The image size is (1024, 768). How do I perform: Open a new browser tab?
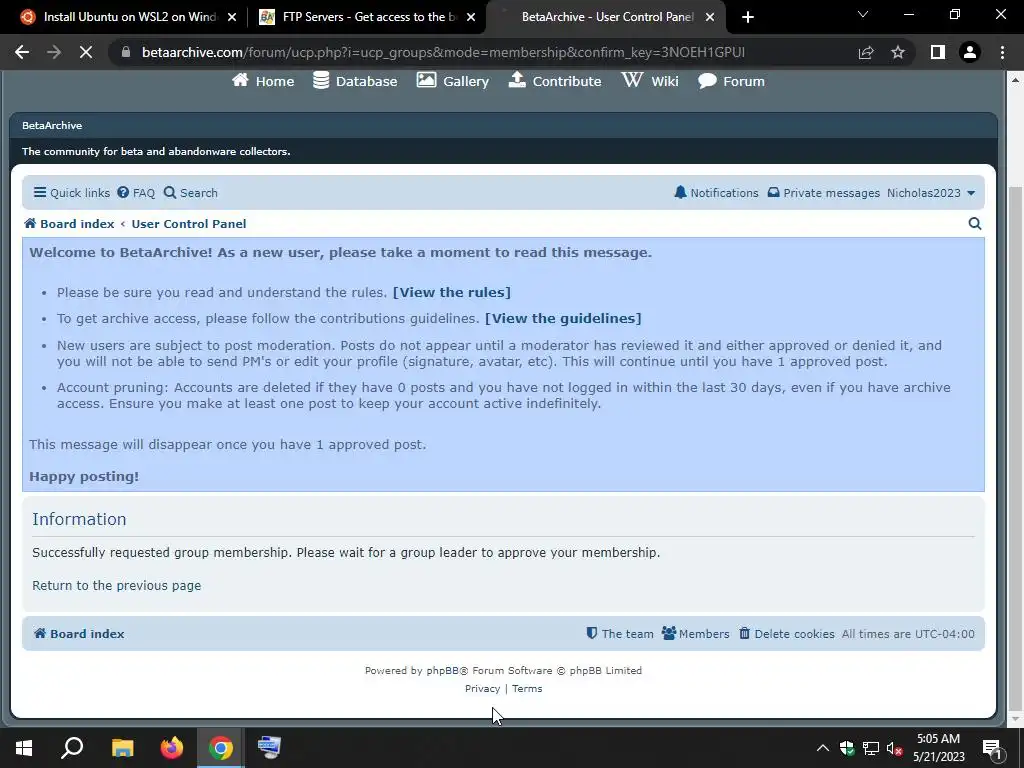click(x=748, y=17)
